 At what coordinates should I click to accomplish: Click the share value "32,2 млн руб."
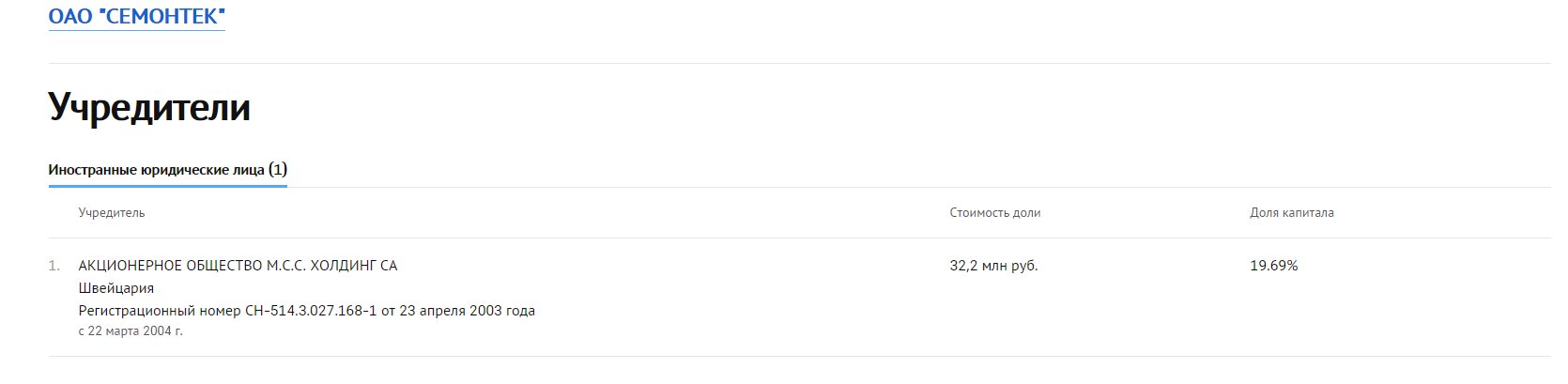[x=993, y=267]
